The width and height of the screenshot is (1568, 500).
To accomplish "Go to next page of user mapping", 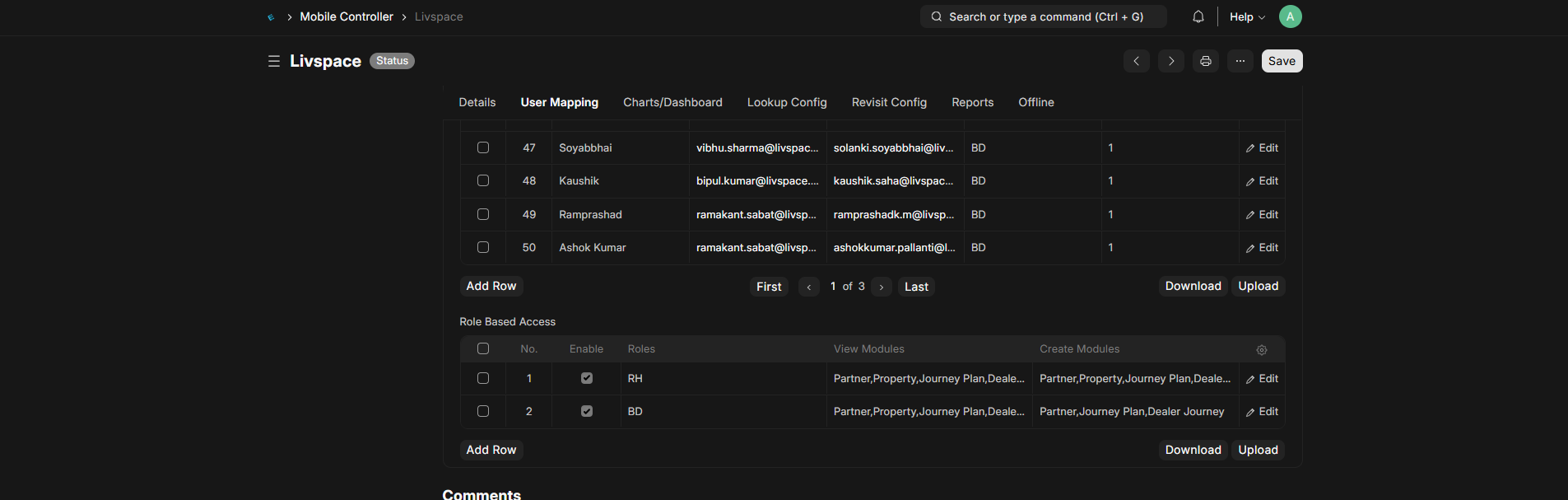I will pyautogui.click(x=882, y=287).
